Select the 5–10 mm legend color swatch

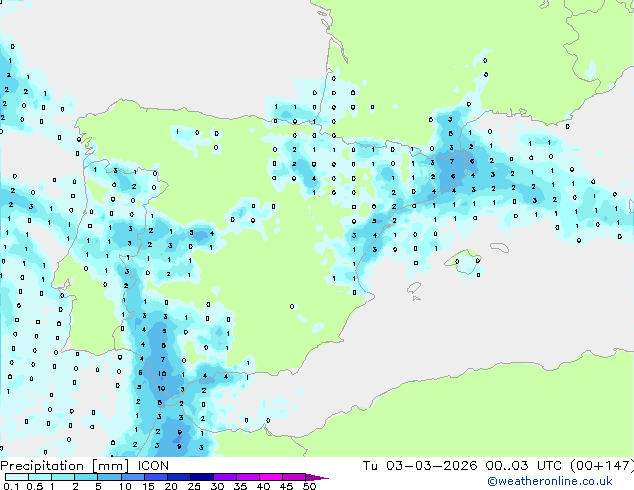[x=109, y=477]
